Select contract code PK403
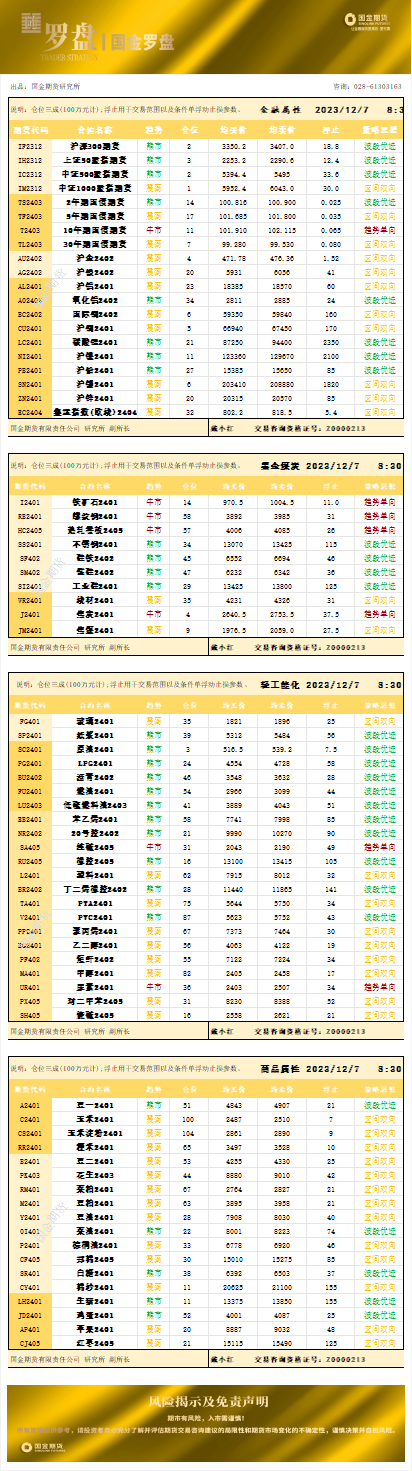412x1471 pixels. coord(30,1176)
